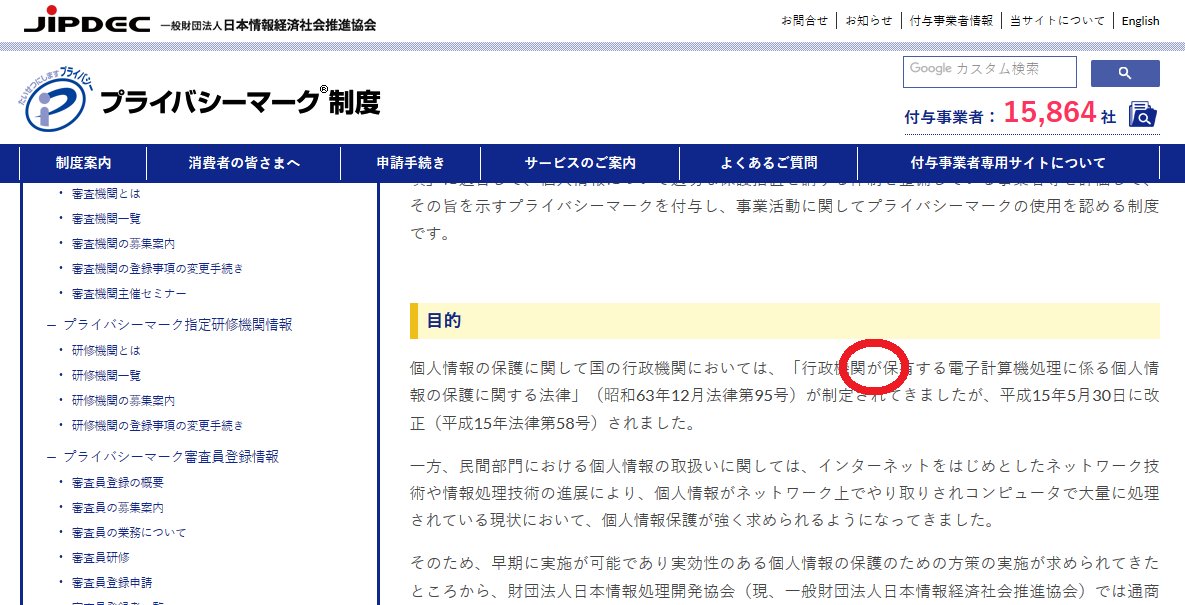Viewport: 1185px width, 605px height.
Task: Open sidebar link 審査機関の募集案内
Action: click(x=123, y=244)
